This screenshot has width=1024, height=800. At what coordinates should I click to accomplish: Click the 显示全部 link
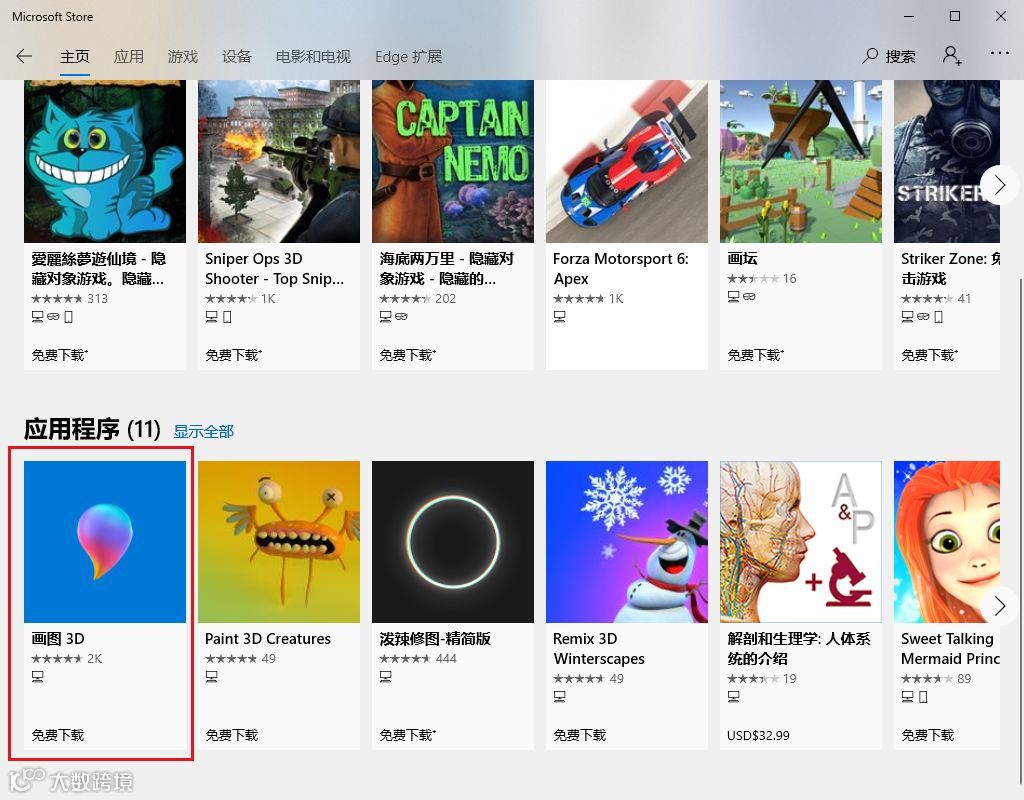204,431
